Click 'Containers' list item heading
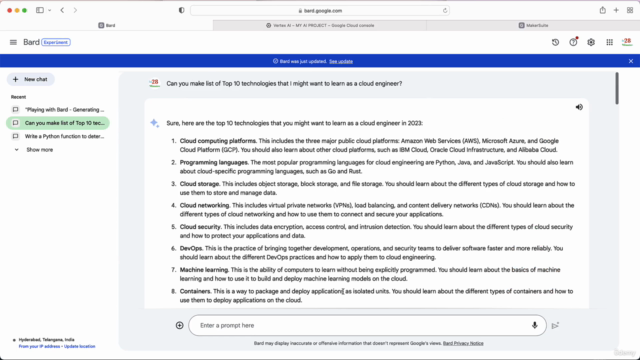 [x=195, y=291]
